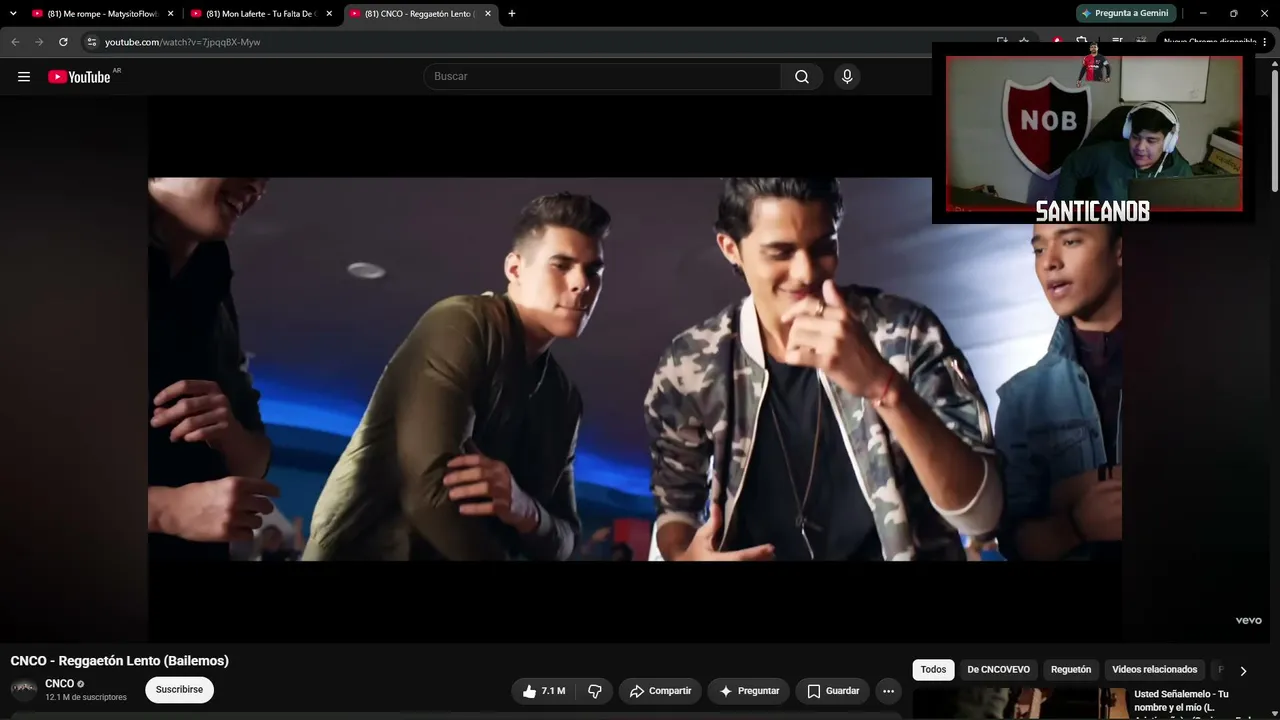Open the YouTube guide hamburger menu
Viewport: 1280px width, 720px height.
pos(24,77)
